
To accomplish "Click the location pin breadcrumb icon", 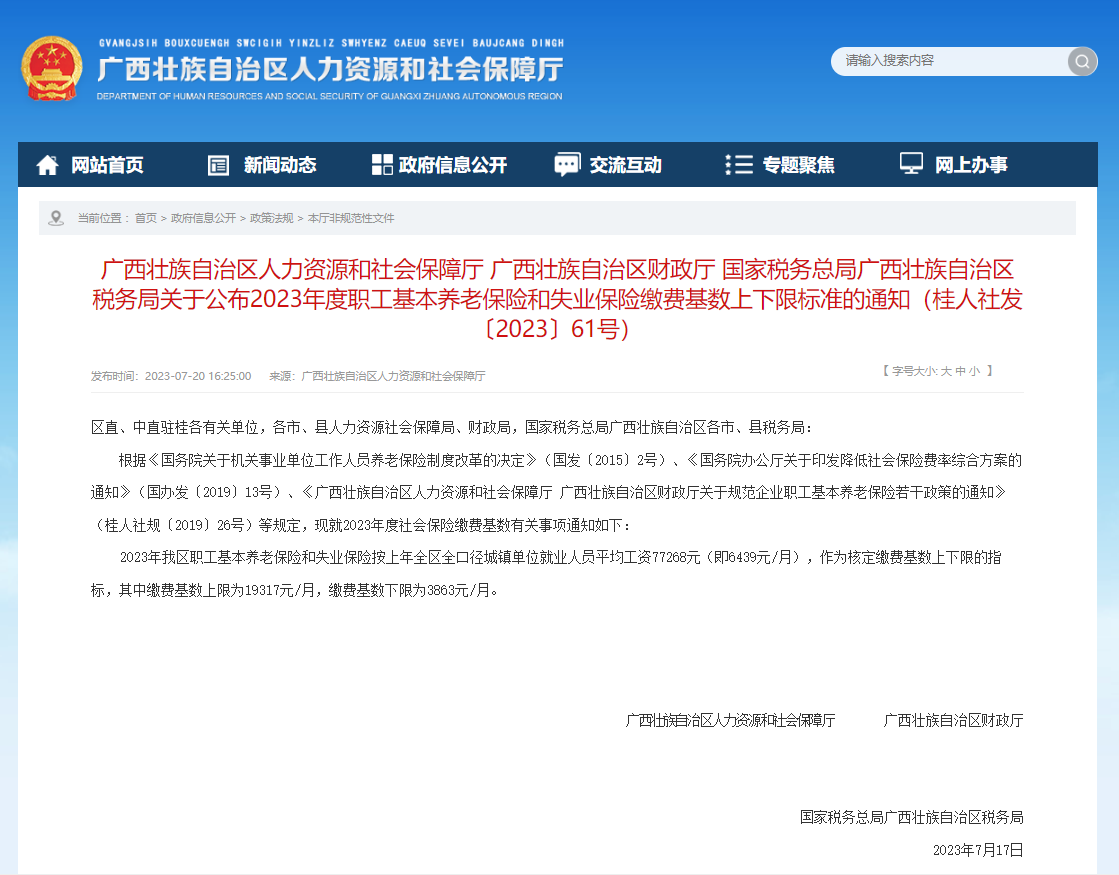I will (x=56, y=218).
